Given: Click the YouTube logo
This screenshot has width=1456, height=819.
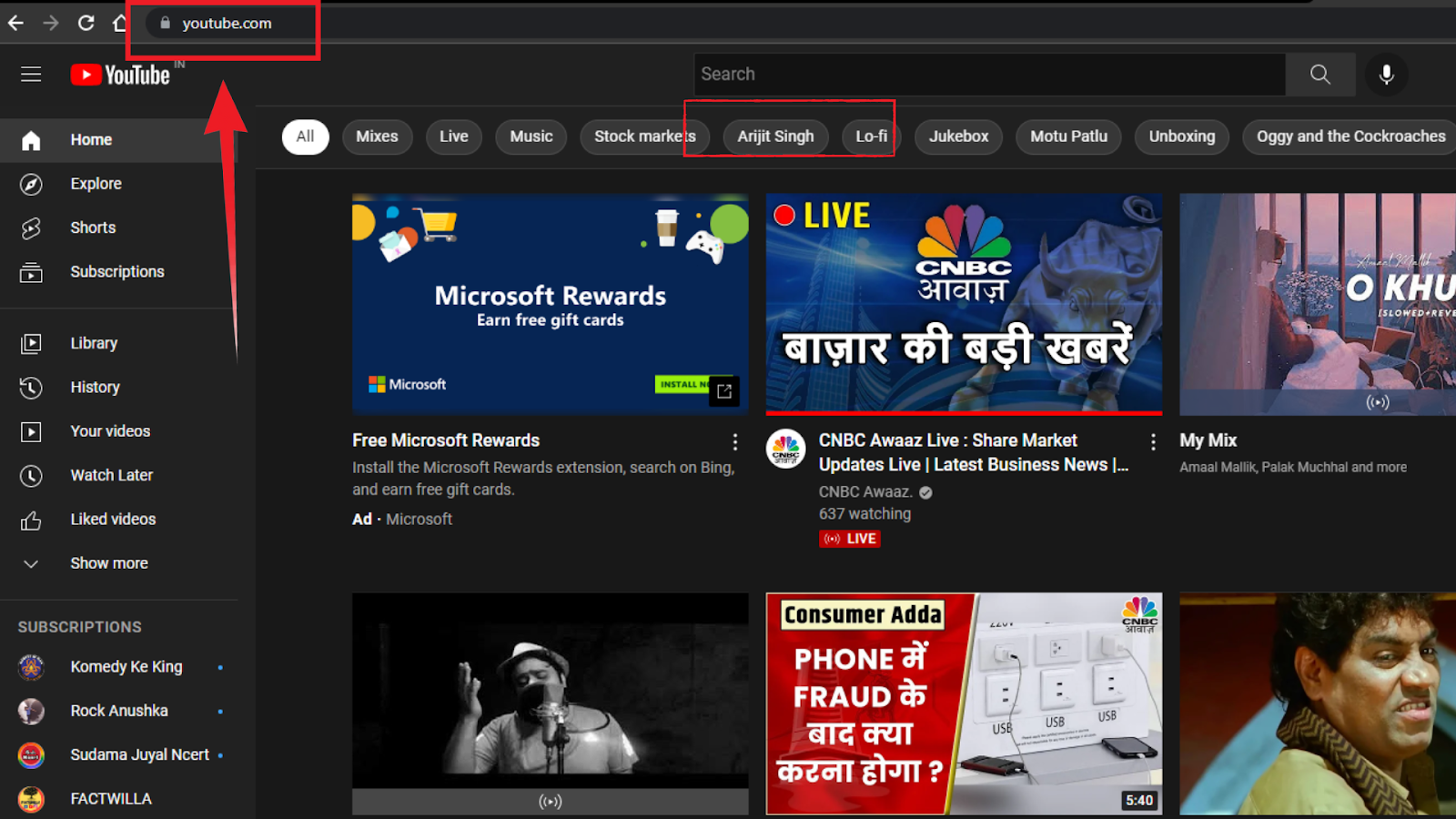Looking at the screenshot, I should tap(121, 75).
